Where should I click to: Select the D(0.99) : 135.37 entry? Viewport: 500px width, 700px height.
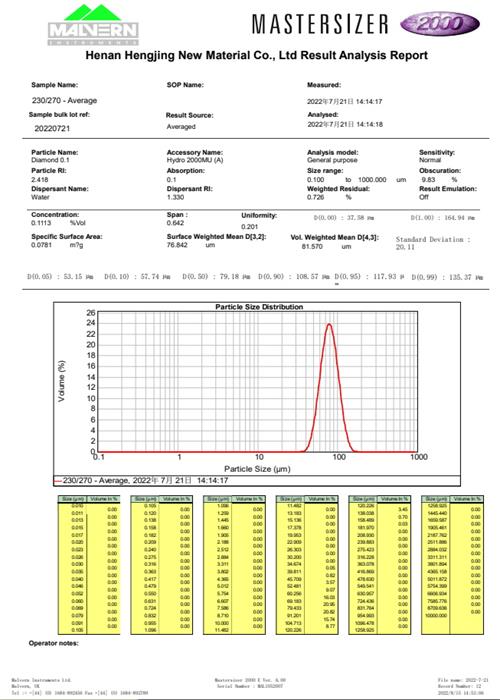[x=447, y=277]
